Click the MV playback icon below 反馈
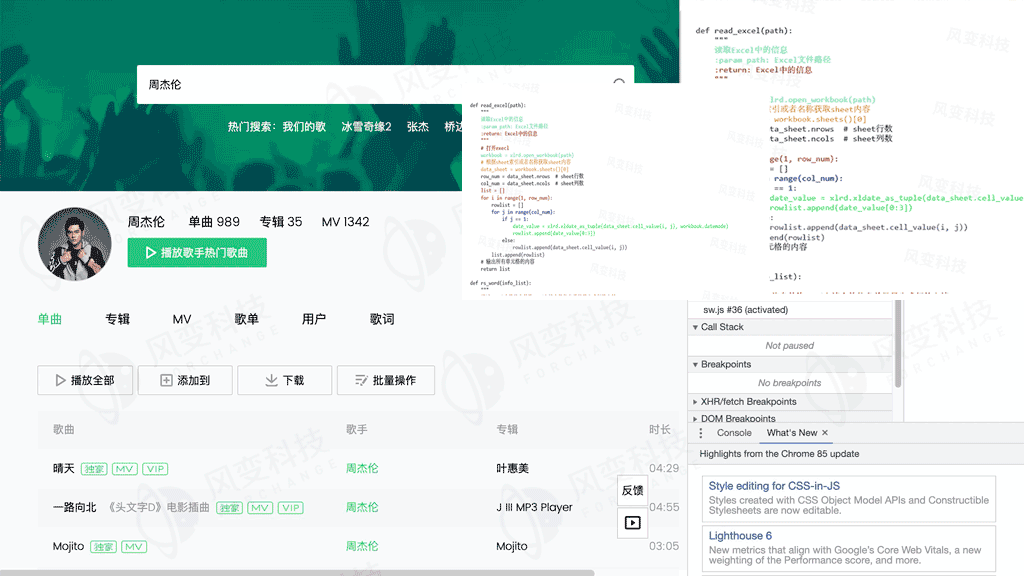The width and height of the screenshot is (1024, 576). tap(632, 521)
